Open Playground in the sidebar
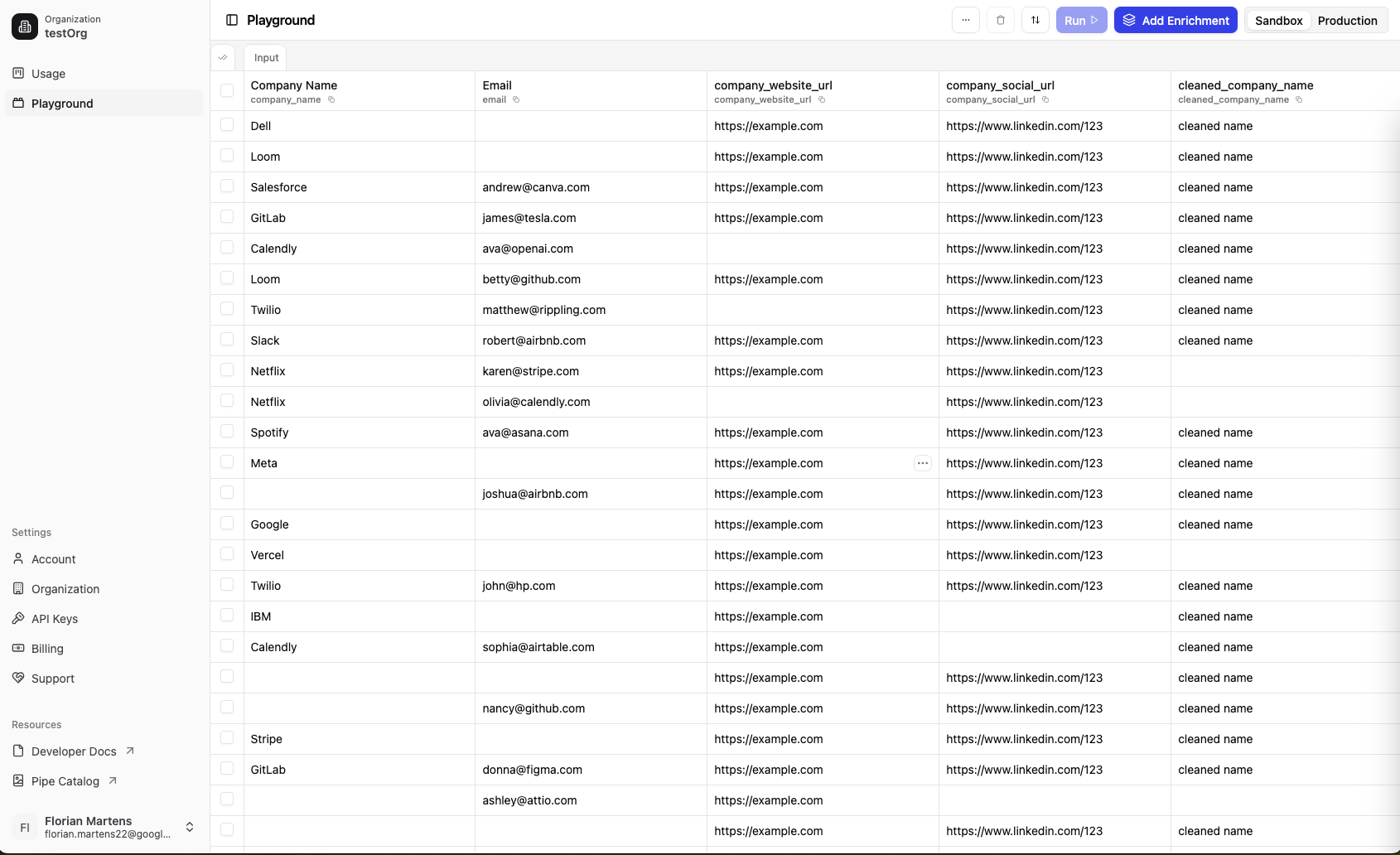 click(x=104, y=103)
